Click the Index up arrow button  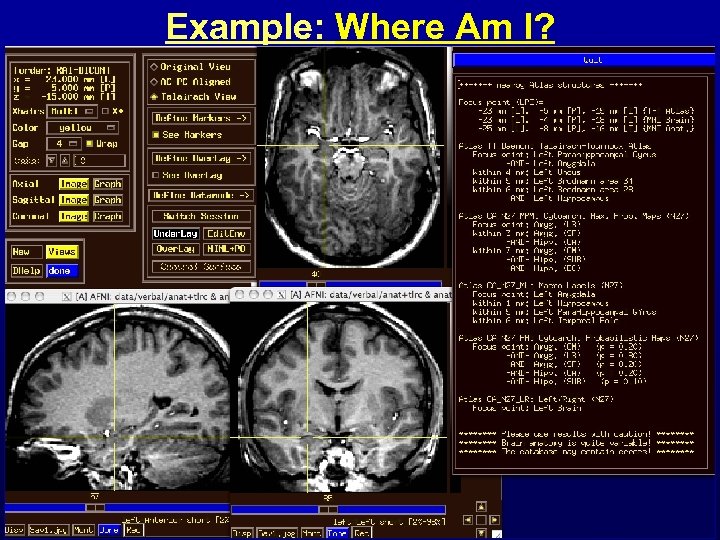click(x=65, y=160)
